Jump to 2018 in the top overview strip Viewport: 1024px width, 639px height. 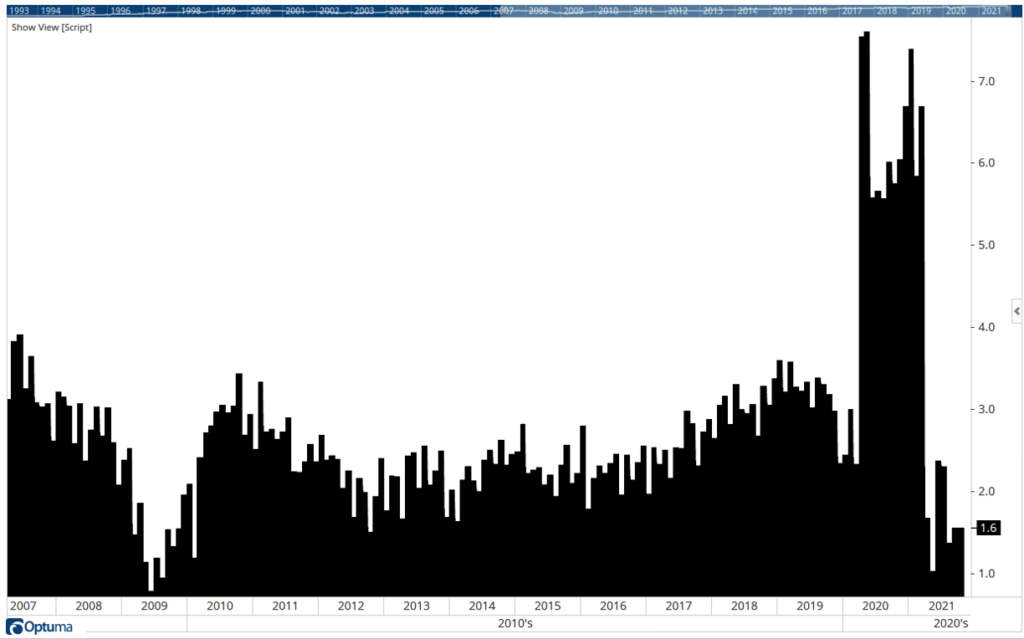pos(887,10)
